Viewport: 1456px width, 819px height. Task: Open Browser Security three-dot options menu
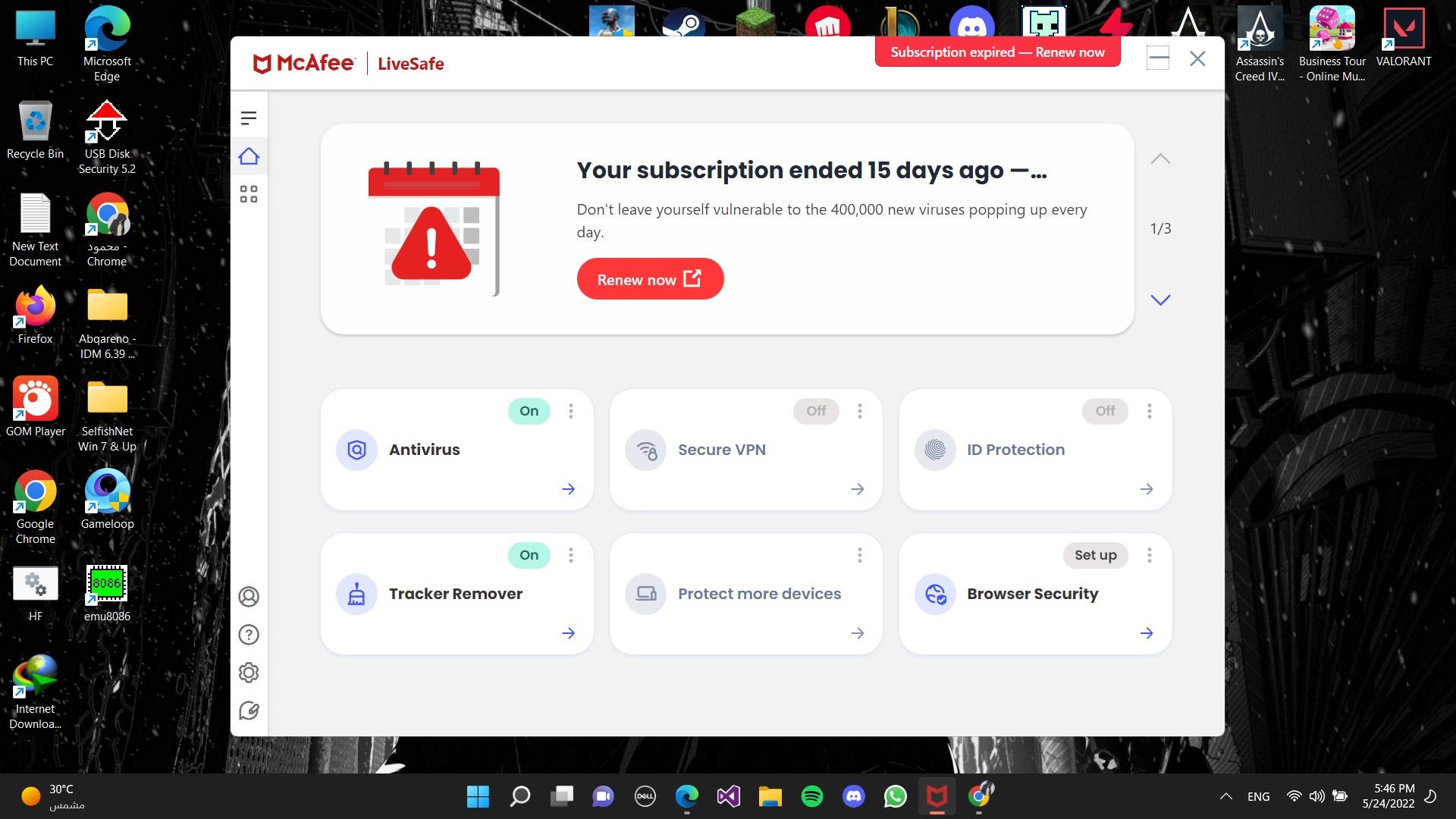click(1150, 555)
